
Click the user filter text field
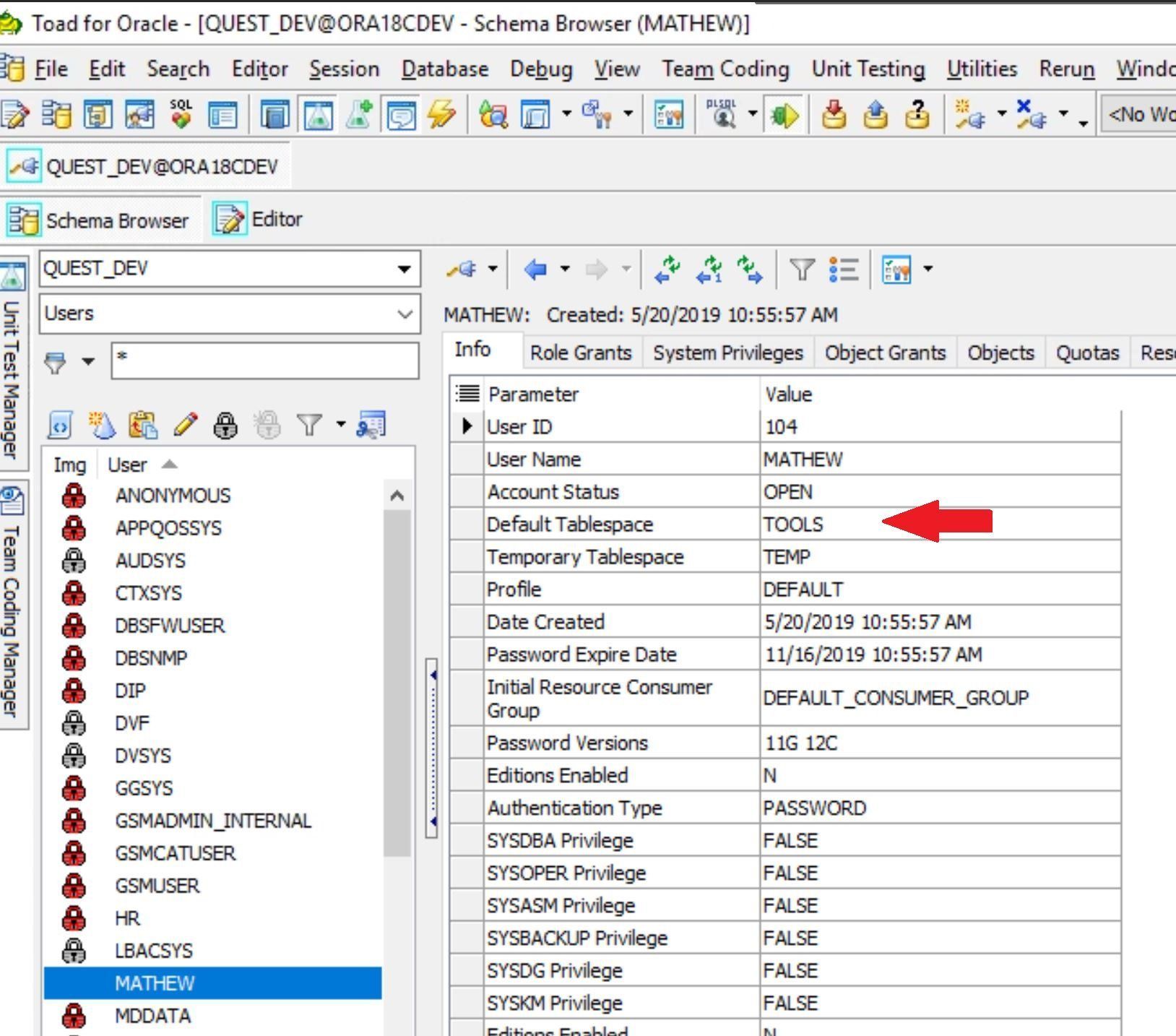click(x=265, y=360)
